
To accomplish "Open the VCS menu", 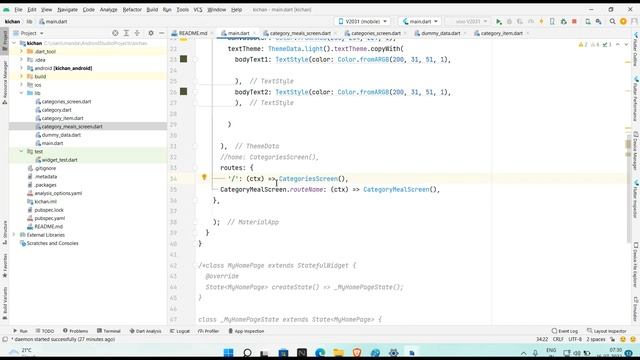I will 198,9.
